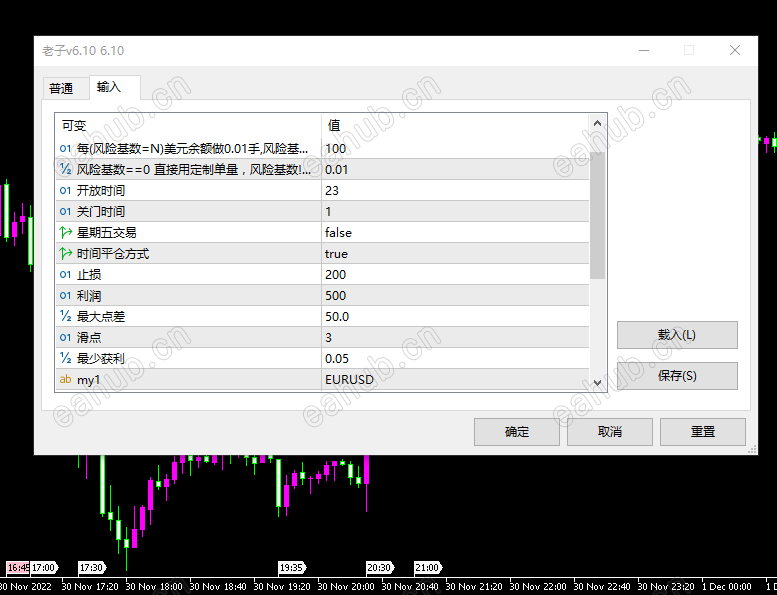Click the 17:00 time marker on the chart
Image resolution: width=777 pixels, height=595 pixels.
point(44,567)
